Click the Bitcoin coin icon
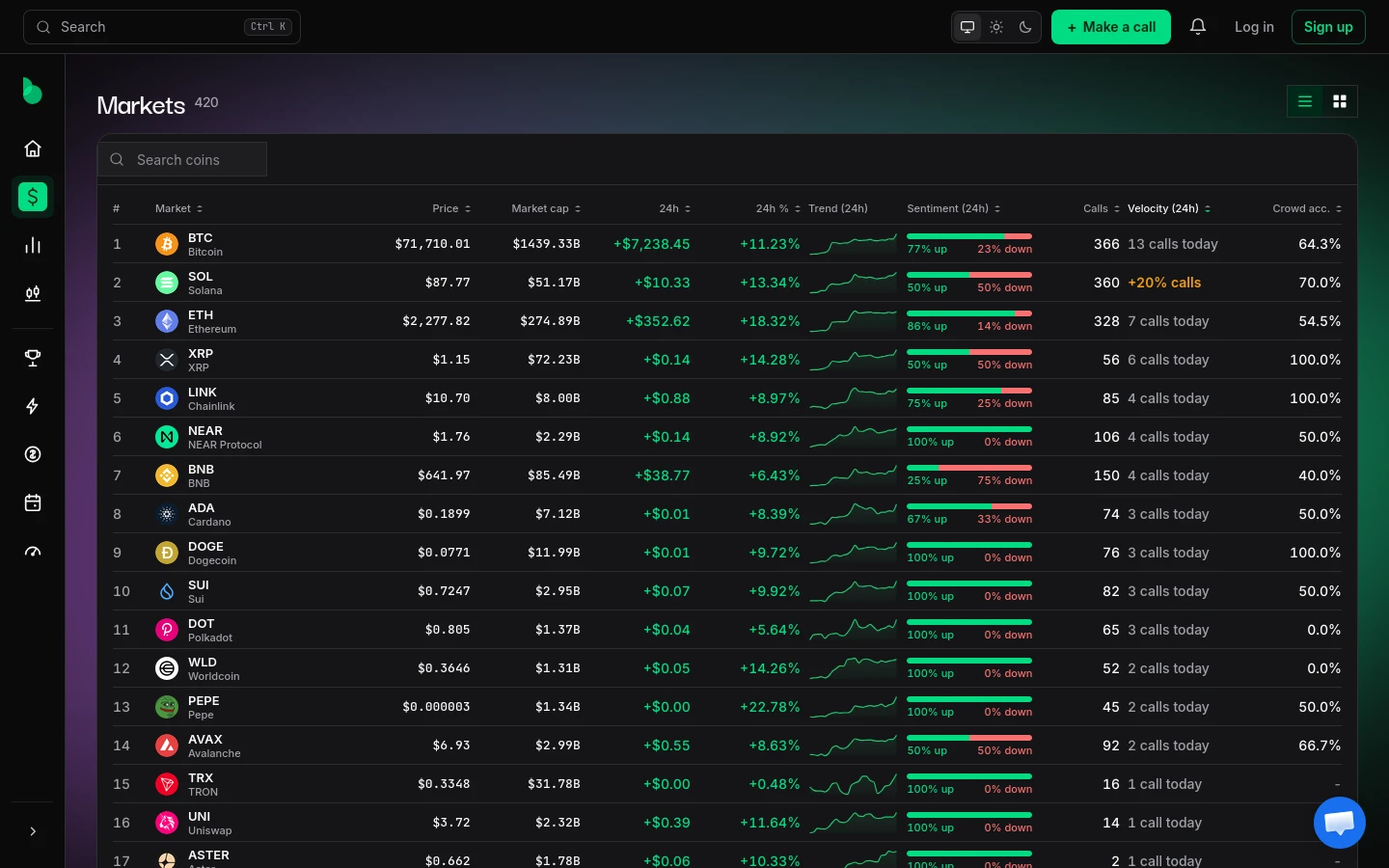 [x=167, y=244]
